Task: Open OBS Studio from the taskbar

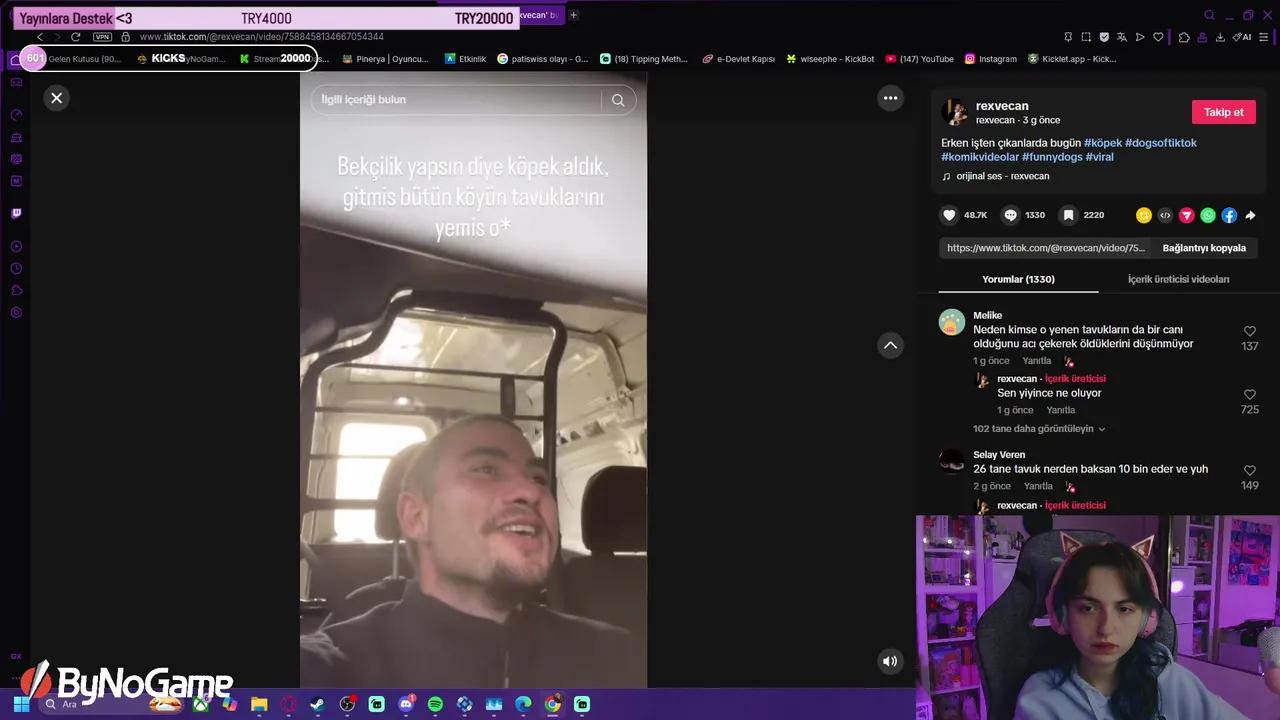Action: (x=347, y=704)
